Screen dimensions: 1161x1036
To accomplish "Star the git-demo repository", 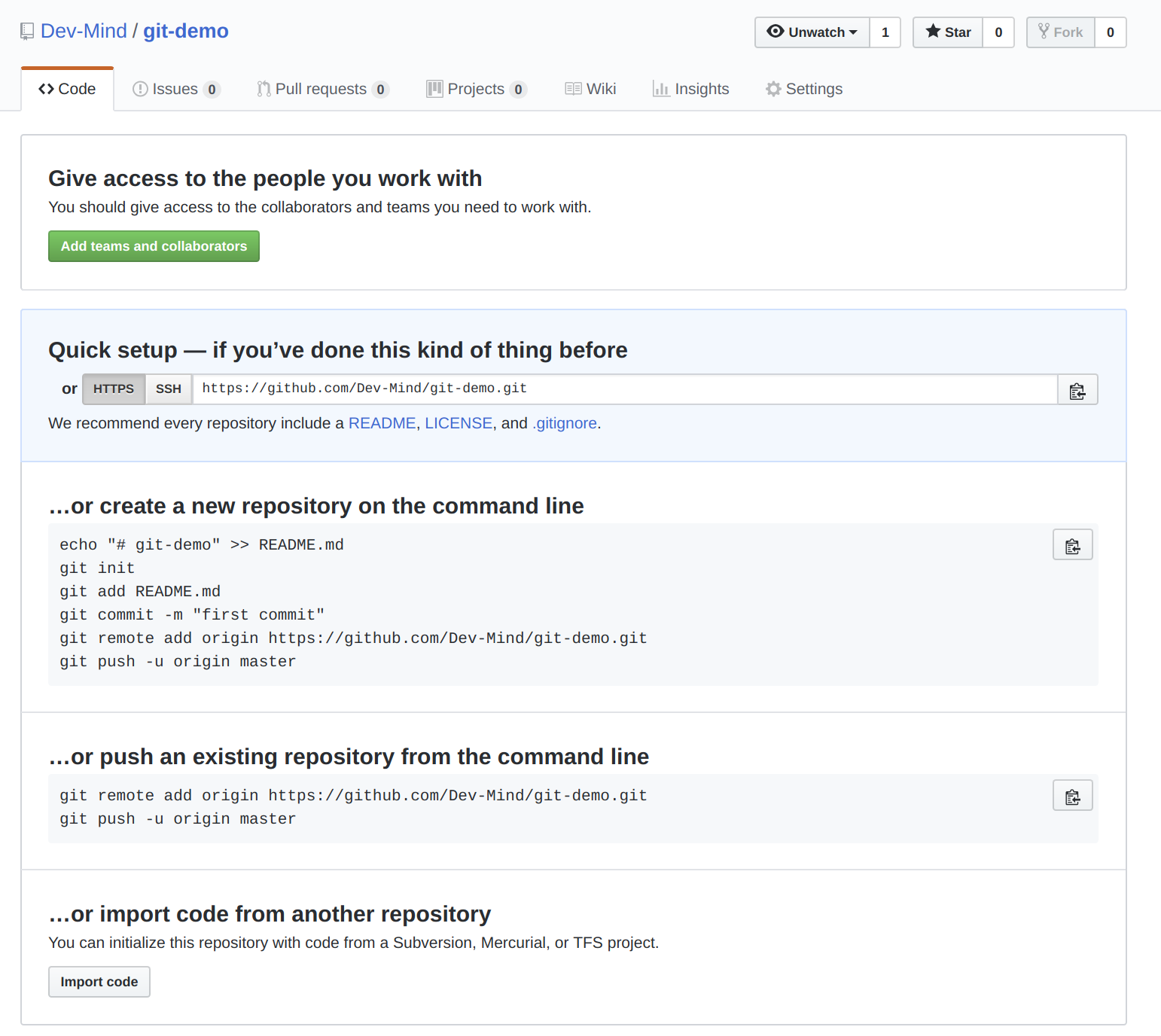I will tap(948, 32).
